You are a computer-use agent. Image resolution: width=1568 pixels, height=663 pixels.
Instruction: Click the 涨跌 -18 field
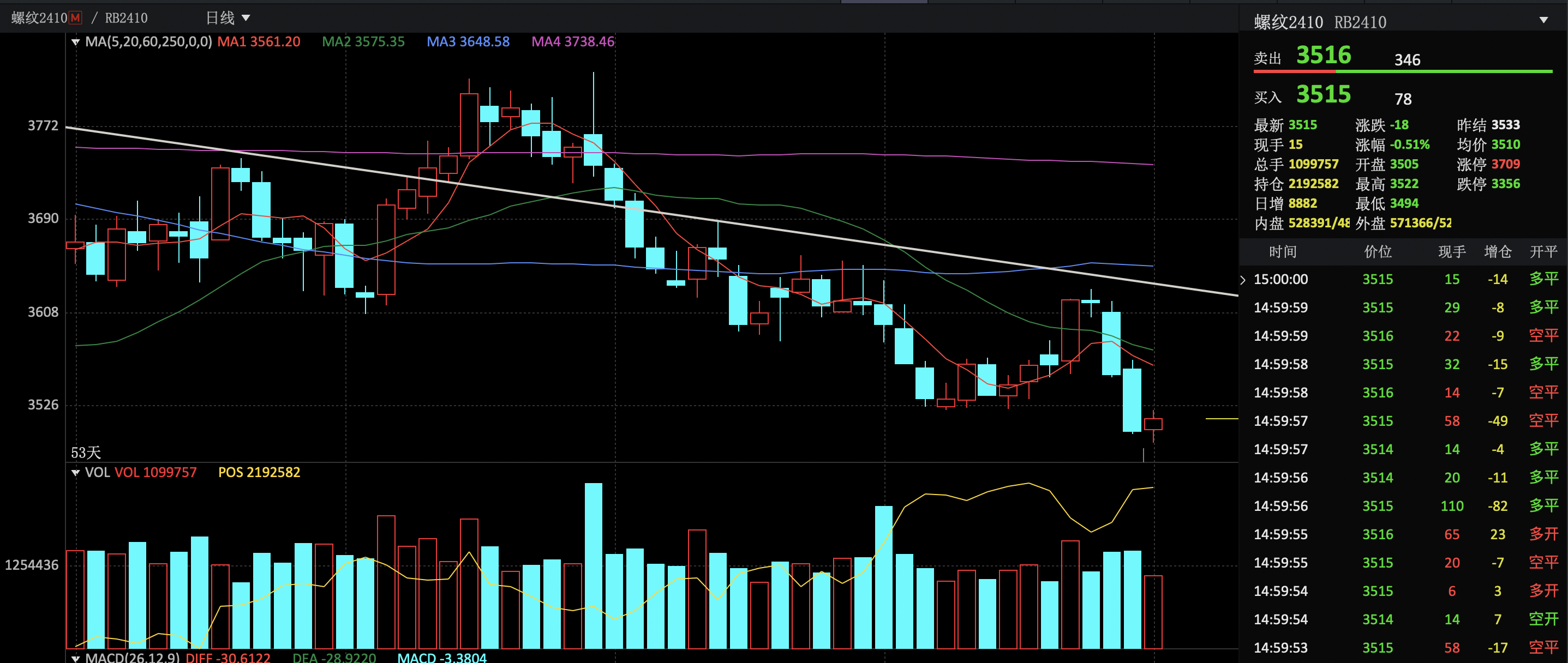click(1382, 125)
